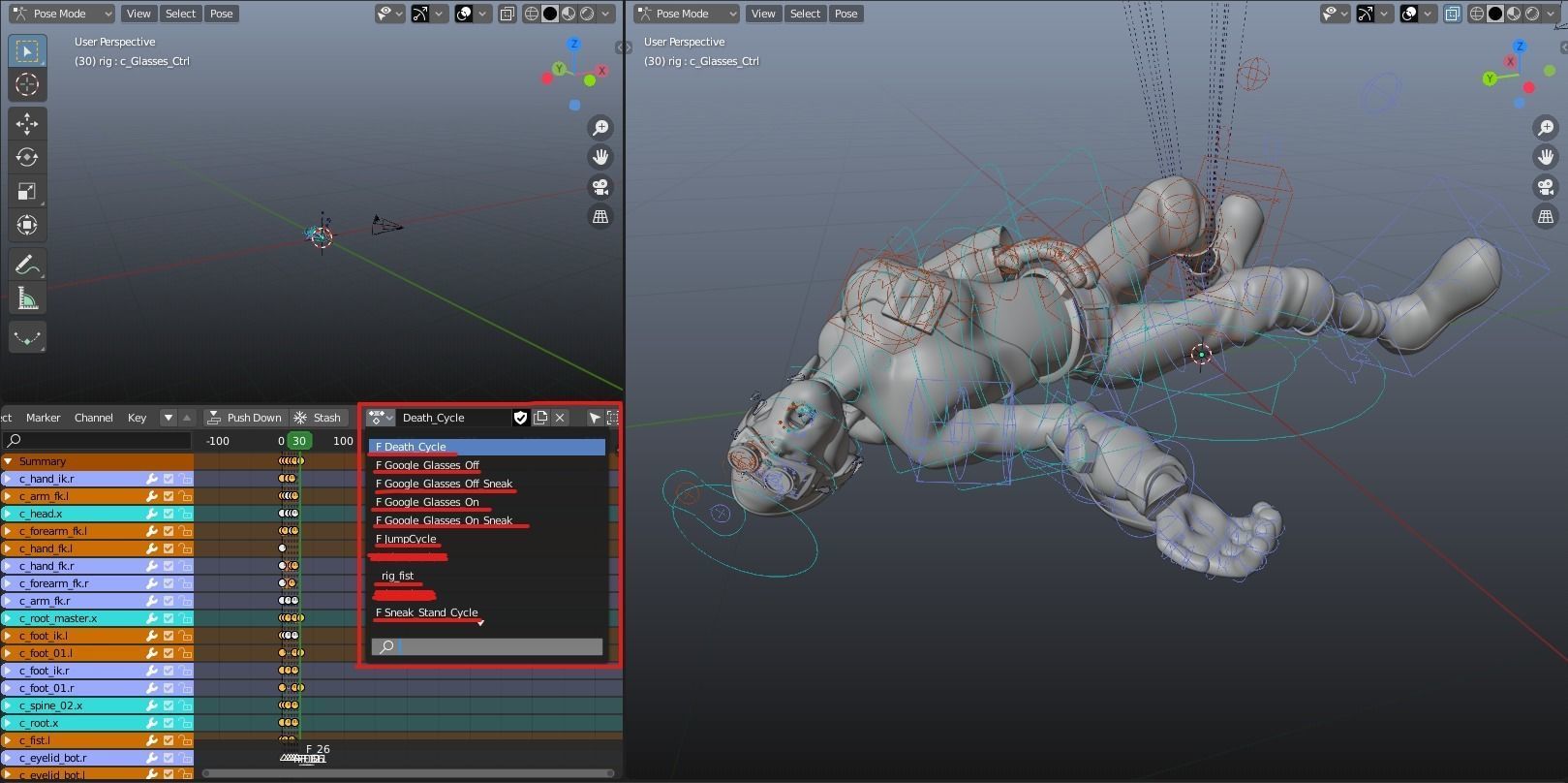
Task: Open Channel menu in dope sheet
Action: point(94,418)
